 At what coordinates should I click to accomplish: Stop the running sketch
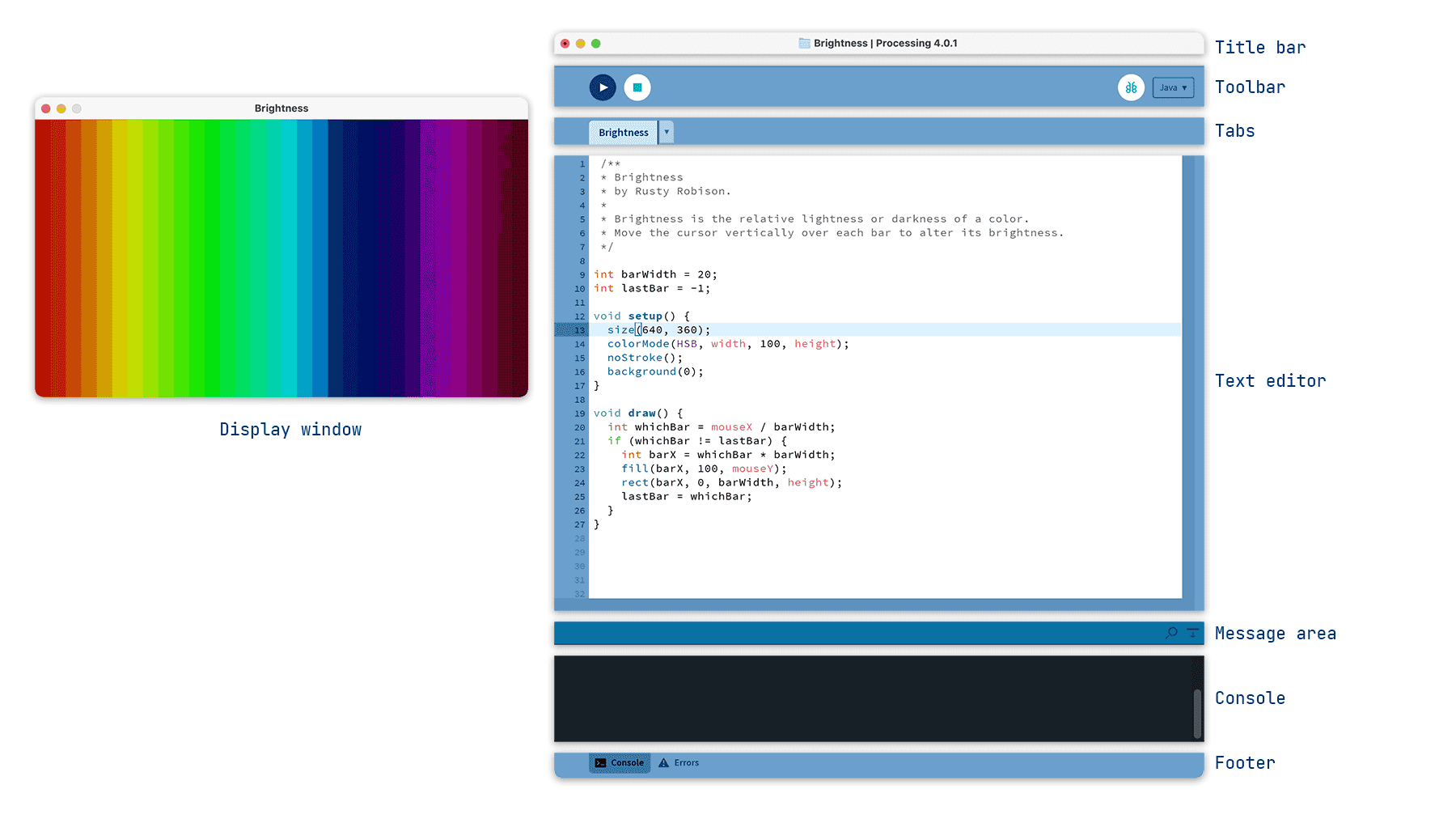pyautogui.click(x=637, y=87)
